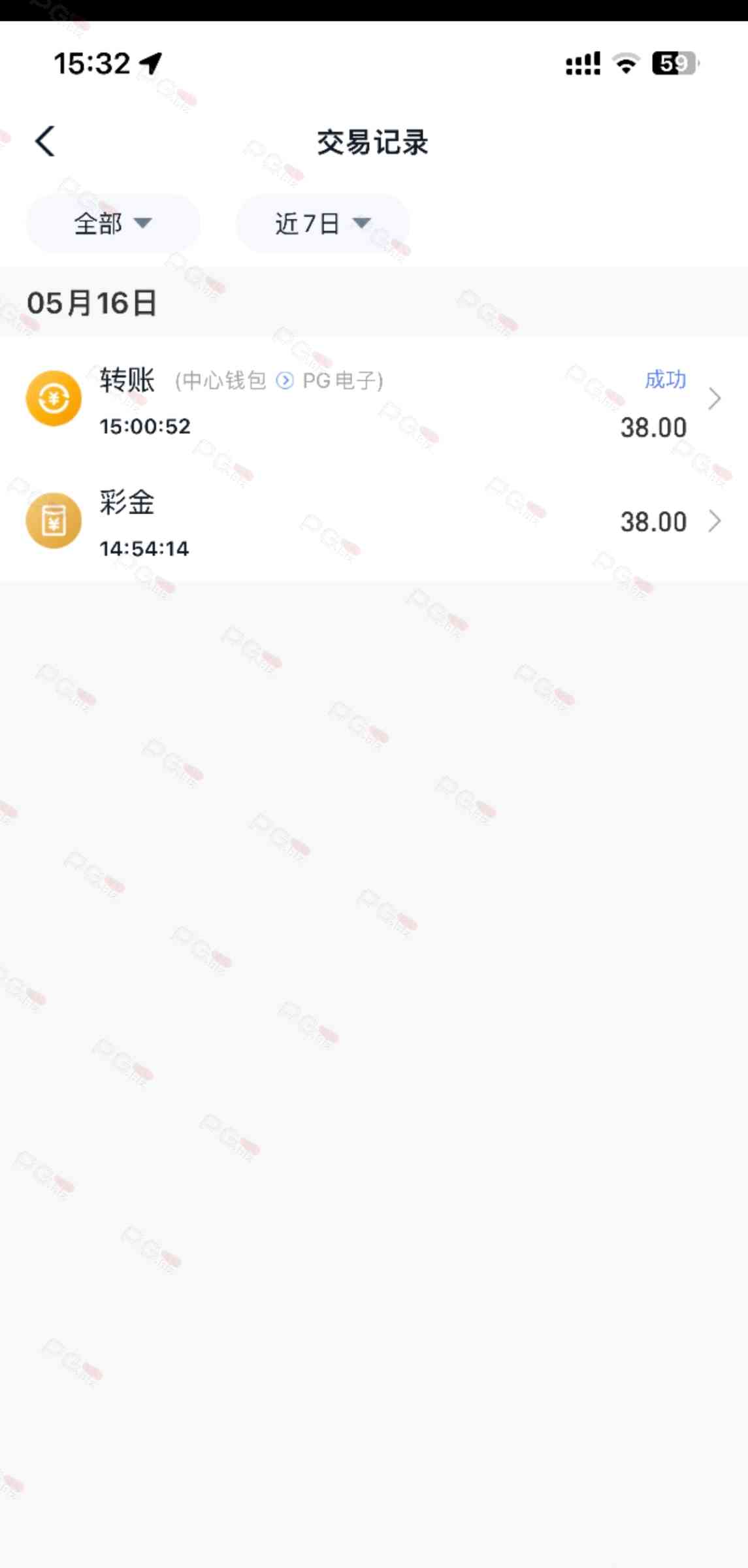Expand 转账 record details via chevron
Image resolution: width=748 pixels, height=1568 pixels.
(x=715, y=399)
